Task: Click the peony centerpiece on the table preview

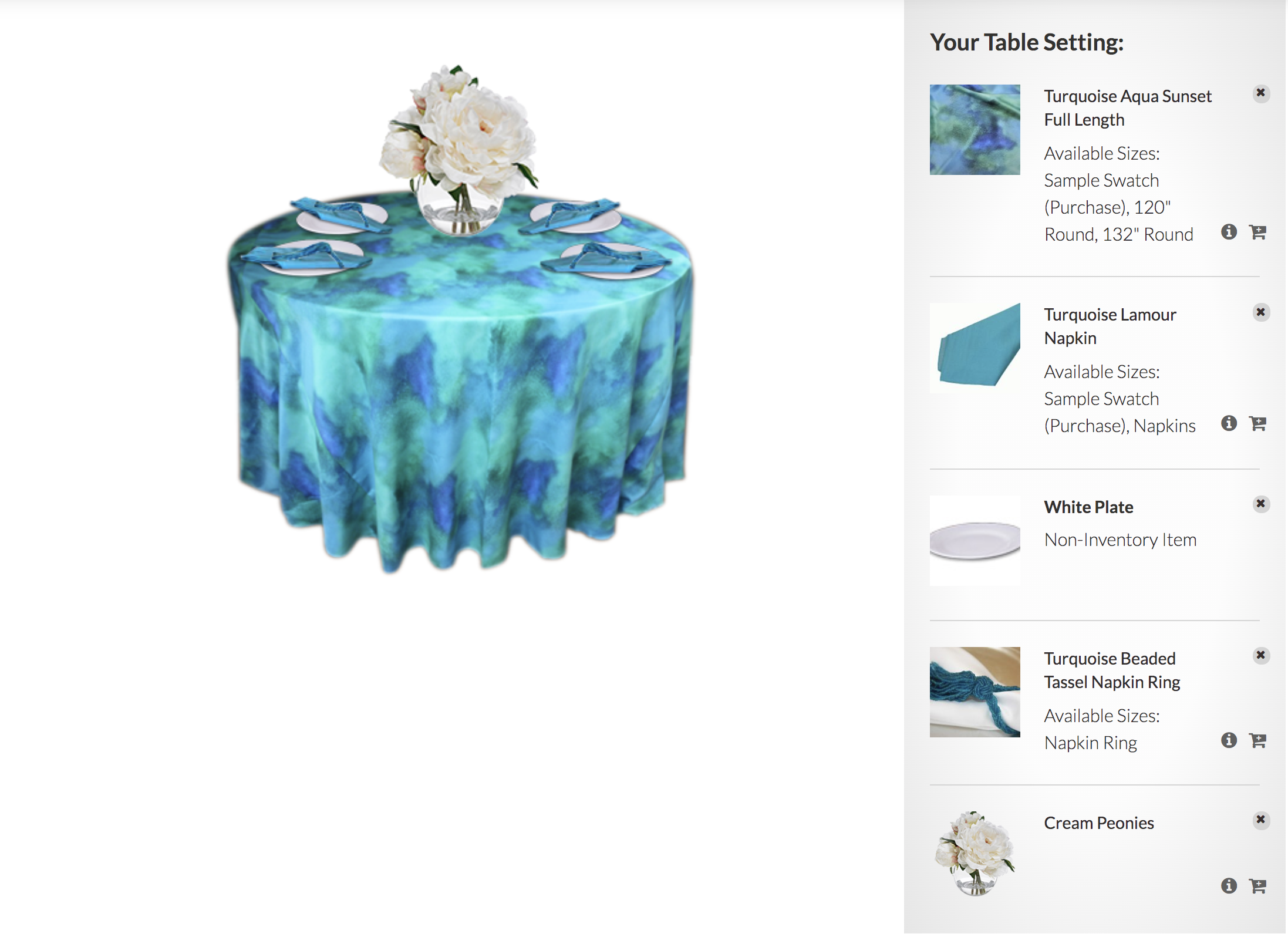Action: coord(459,150)
